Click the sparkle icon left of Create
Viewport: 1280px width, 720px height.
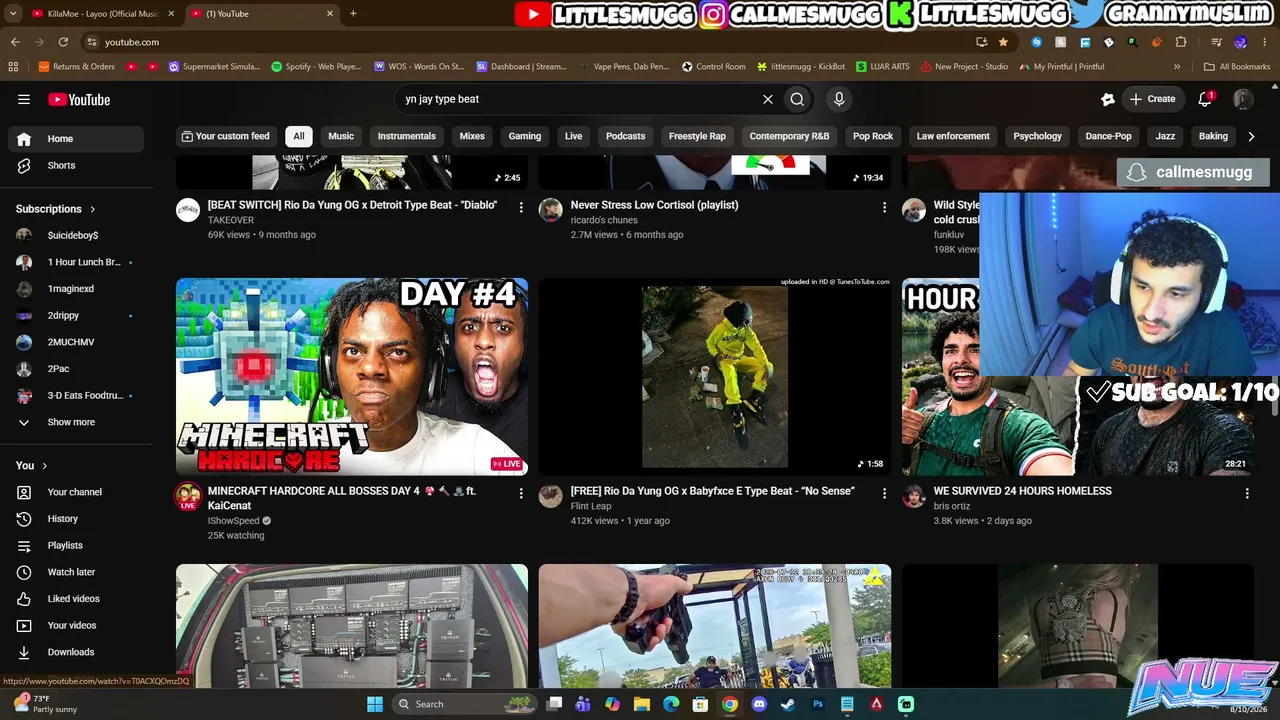(x=1108, y=99)
